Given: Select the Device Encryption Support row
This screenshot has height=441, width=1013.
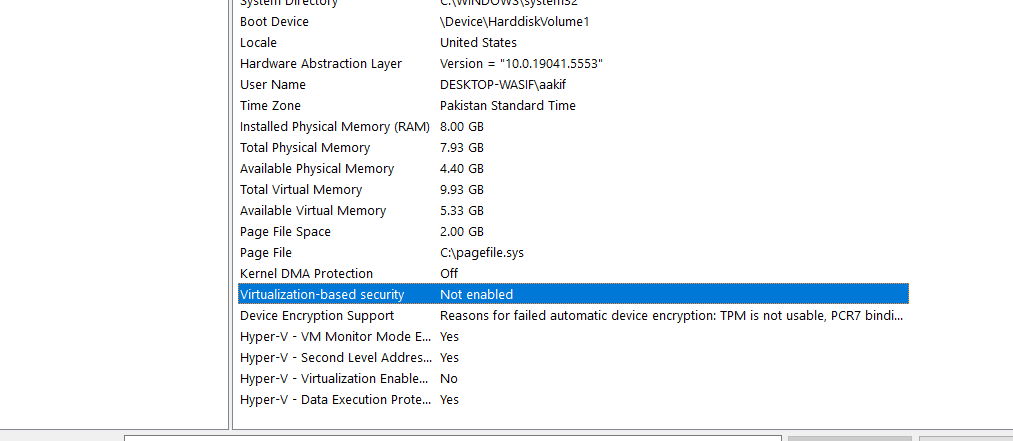Looking at the screenshot, I should tap(317, 316).
